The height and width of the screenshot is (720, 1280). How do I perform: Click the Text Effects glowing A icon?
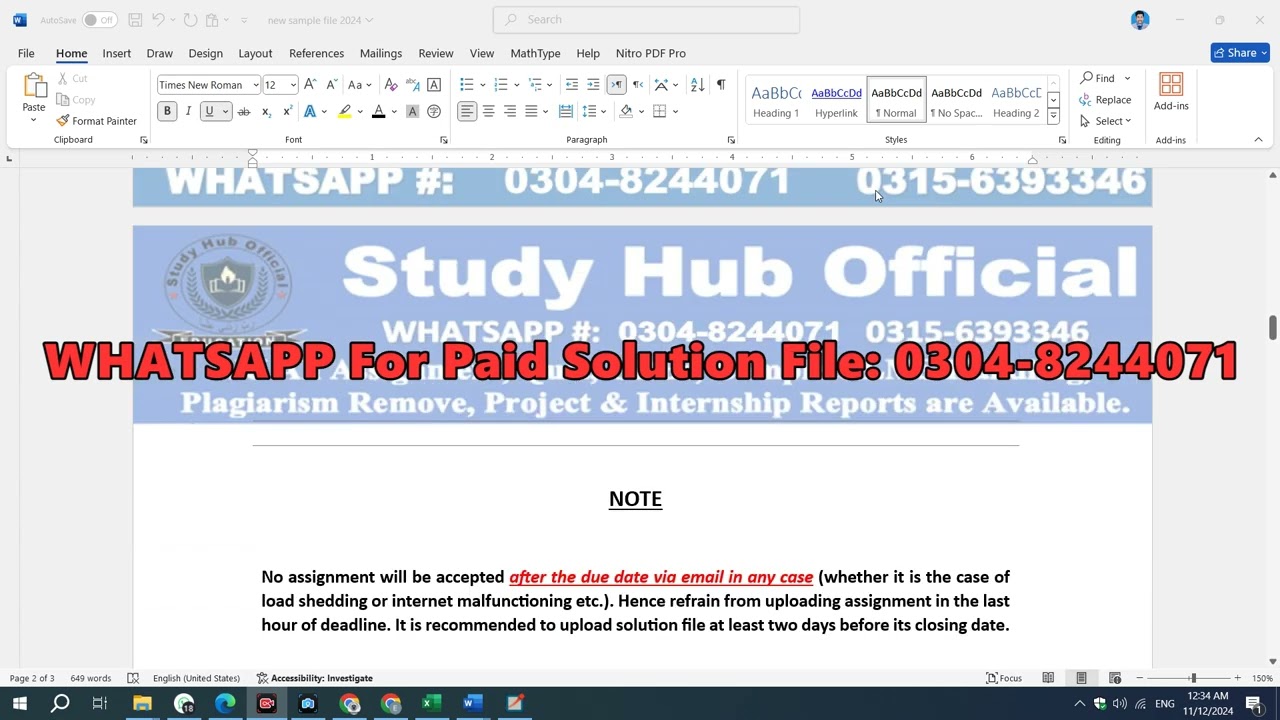pos(310,111)
